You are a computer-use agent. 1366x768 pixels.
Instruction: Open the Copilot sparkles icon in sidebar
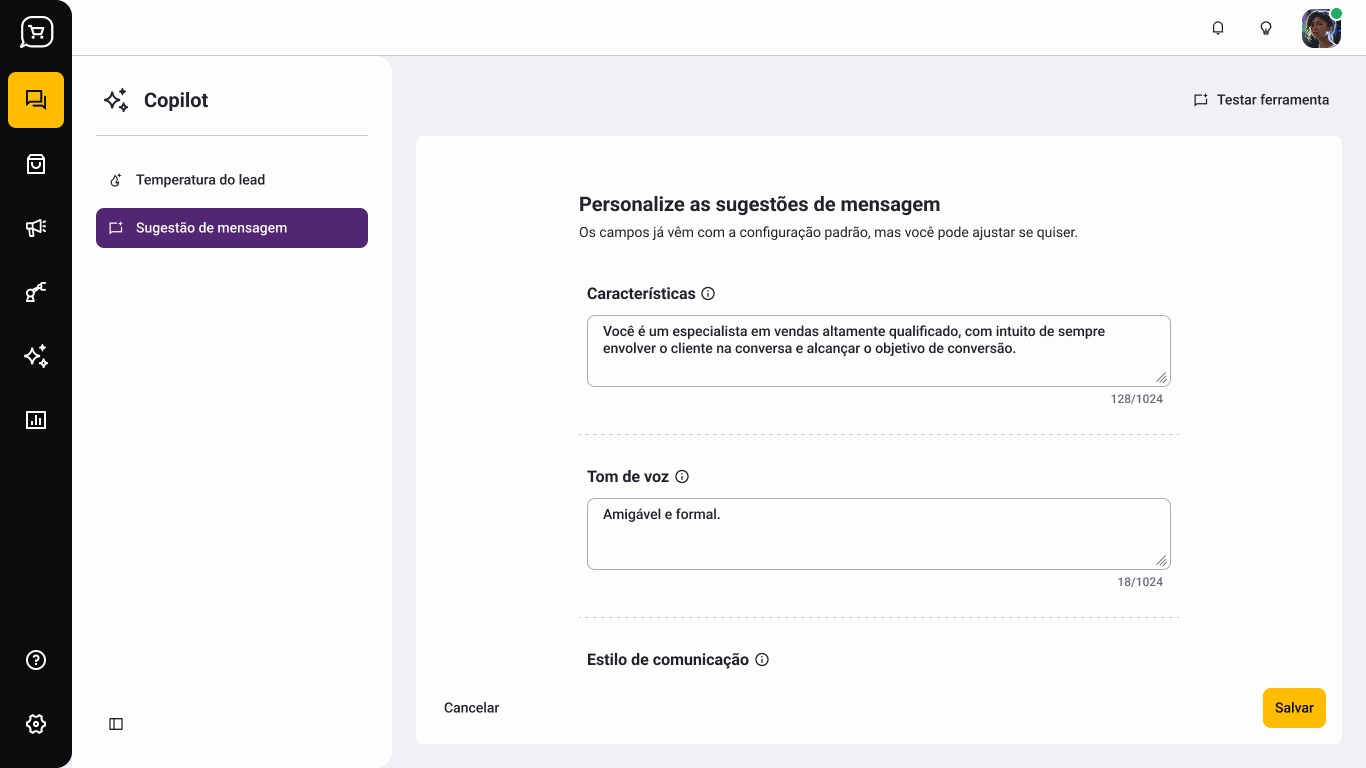36,356
